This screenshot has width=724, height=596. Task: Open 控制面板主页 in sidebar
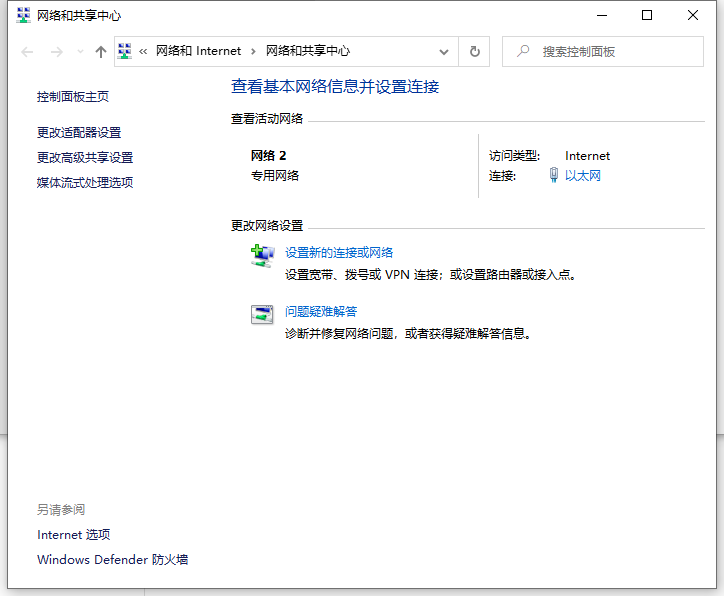73,97
